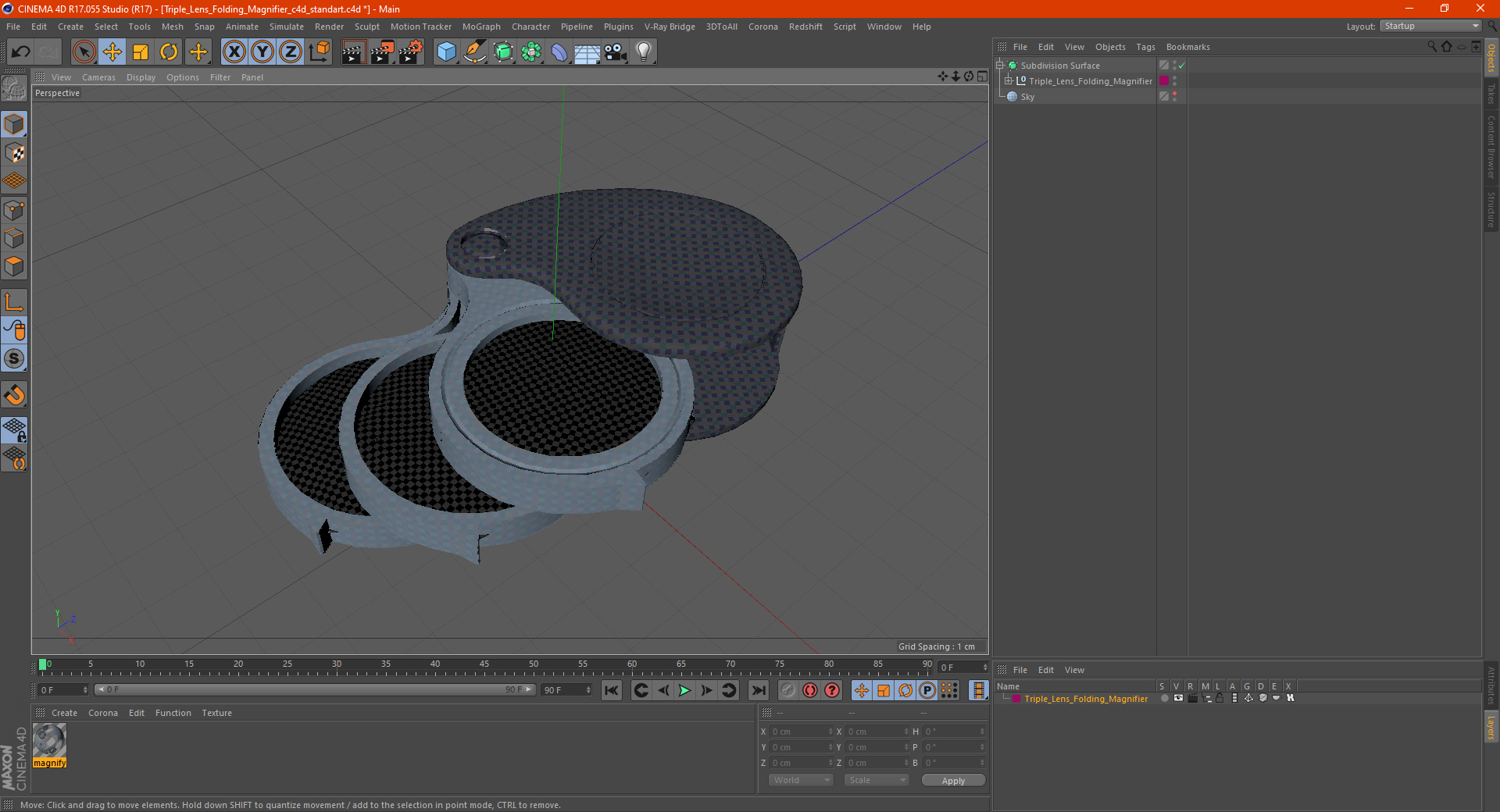This screenshot has height=812, width=1500.
Task: Open the Sculpt menu
Action: [366, 27]
